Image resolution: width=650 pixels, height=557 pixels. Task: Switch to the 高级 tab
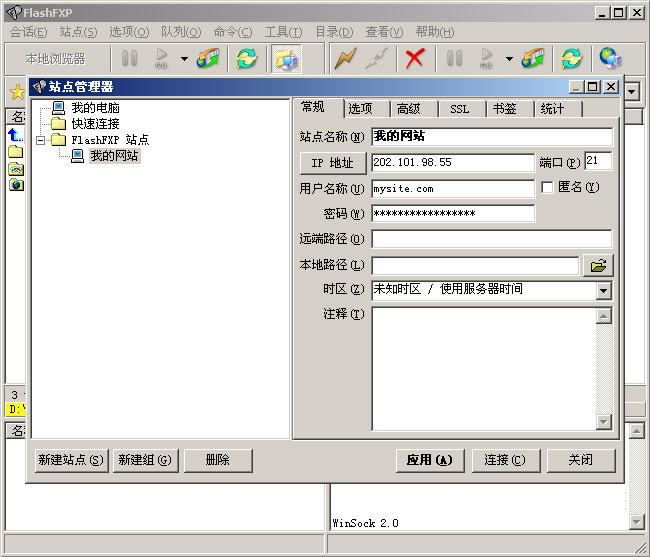pos(408,109)
